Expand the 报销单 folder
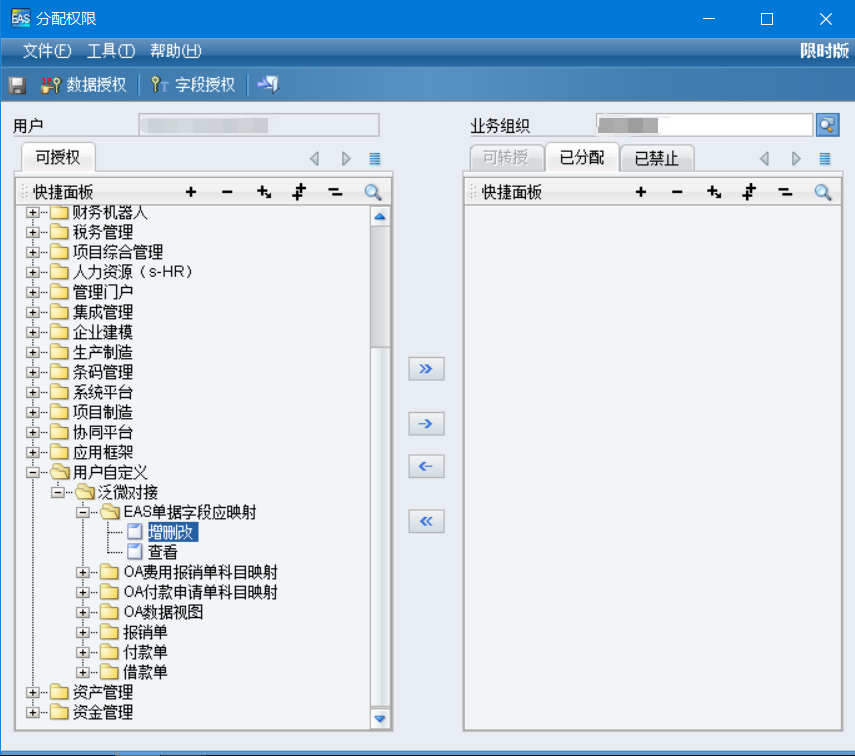The image size is (855, 756). click(85, 632)
